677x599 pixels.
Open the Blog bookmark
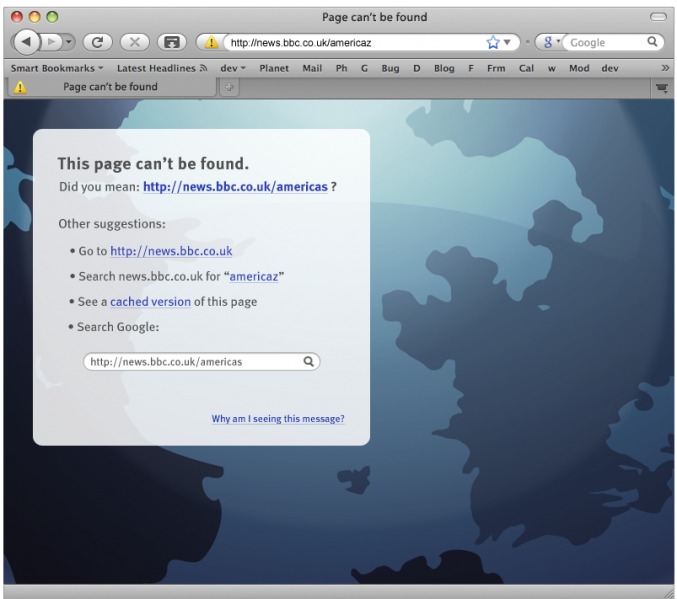[x=444, y=68]
